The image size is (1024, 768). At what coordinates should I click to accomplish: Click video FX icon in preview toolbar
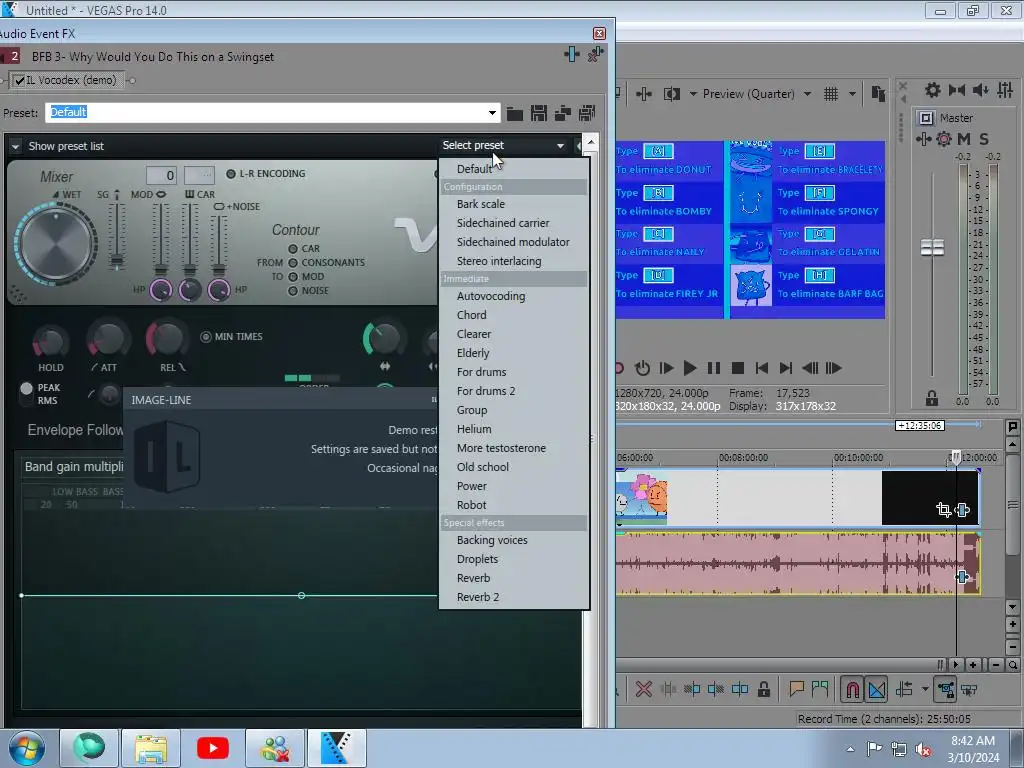pos(644,94)
